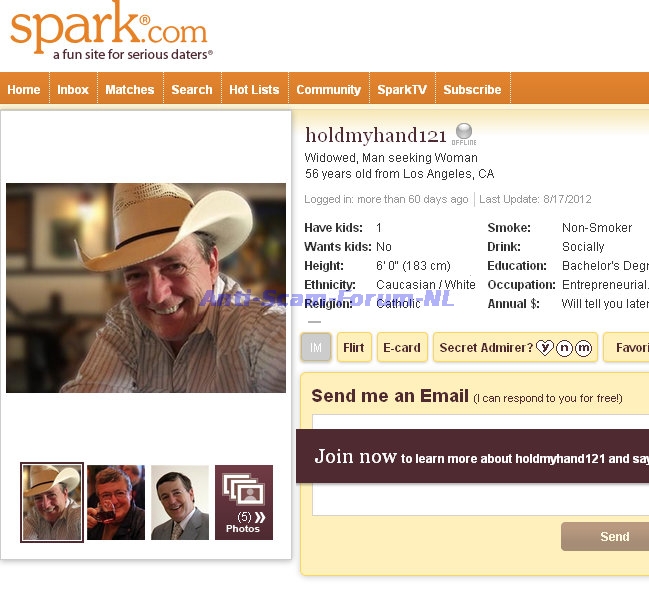The width and height of the screenshot is (649, 595).
Task: Open Hot Lists in navigation bar
Action: (254, 89)
